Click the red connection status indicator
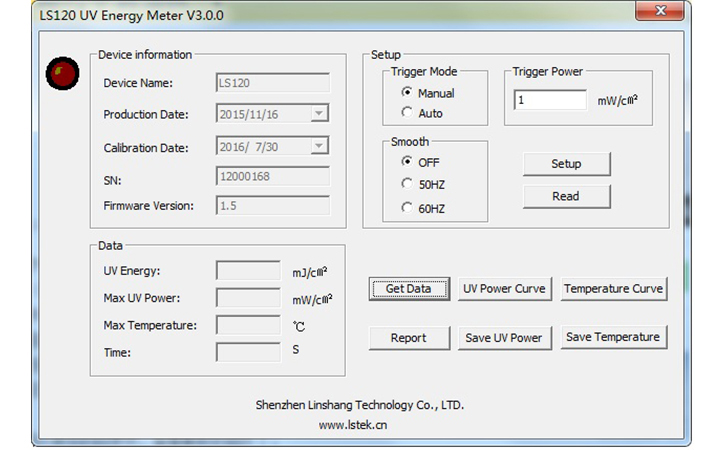Image resolution: width=726 pixels, height=450 pixels. (x=63, y=73)
